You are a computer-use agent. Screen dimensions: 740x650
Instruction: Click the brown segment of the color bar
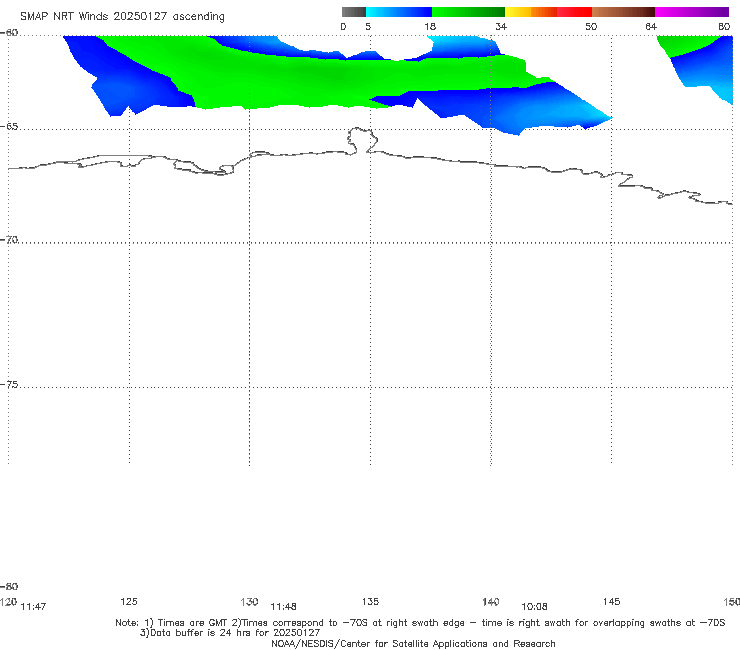pos(623,12)
